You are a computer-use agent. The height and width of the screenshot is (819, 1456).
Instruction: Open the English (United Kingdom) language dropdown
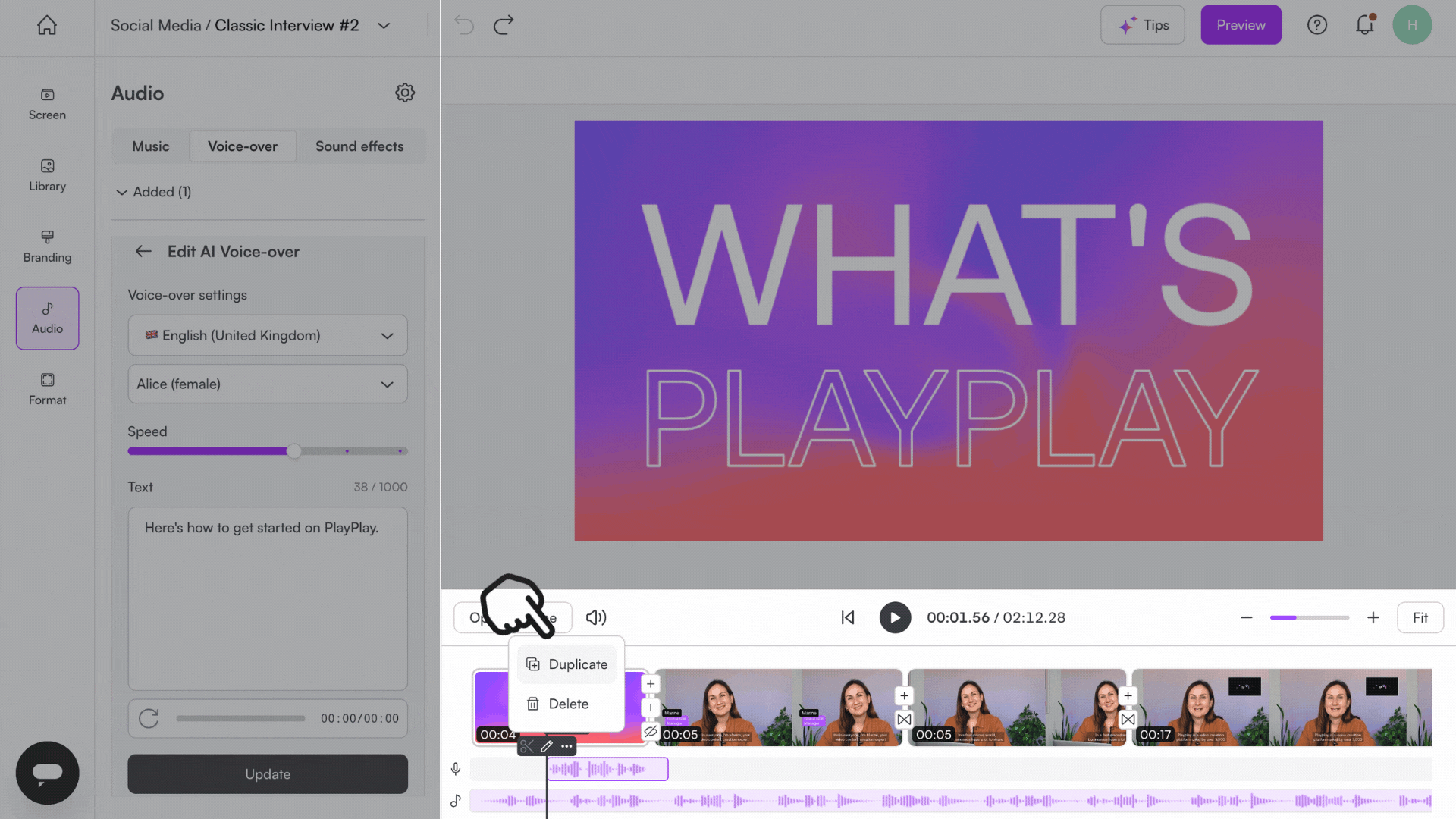(x=267, y=335)
